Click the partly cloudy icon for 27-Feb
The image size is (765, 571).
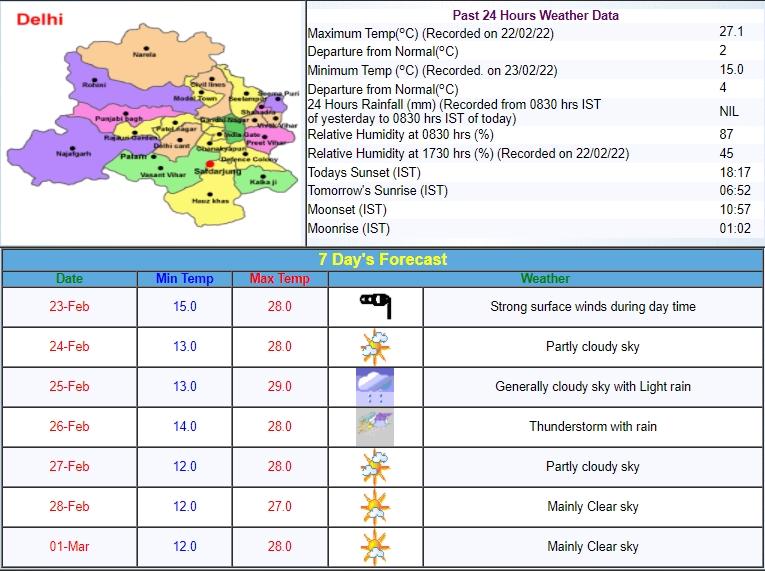[375, 467]
